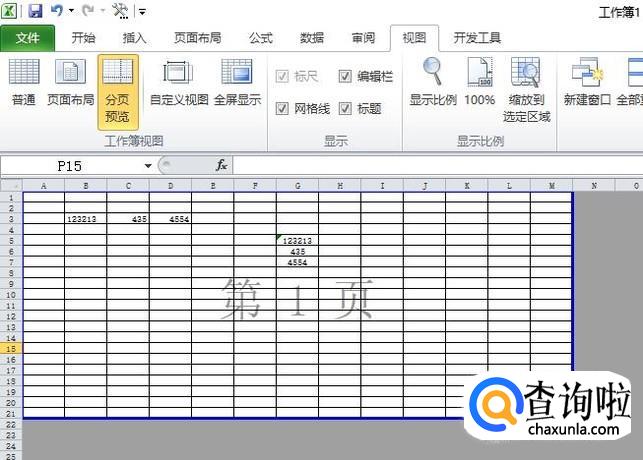Switch to the 开始 tab
The height and width of the screenshot is (460, 643).
click(83, 38)
